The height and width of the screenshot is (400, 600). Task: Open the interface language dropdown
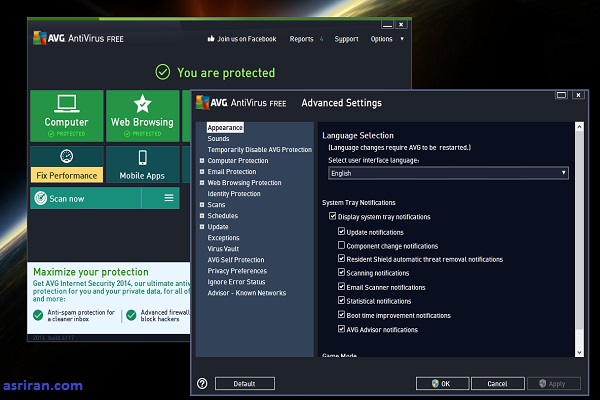pyautogui.click(x=448, y=173)
